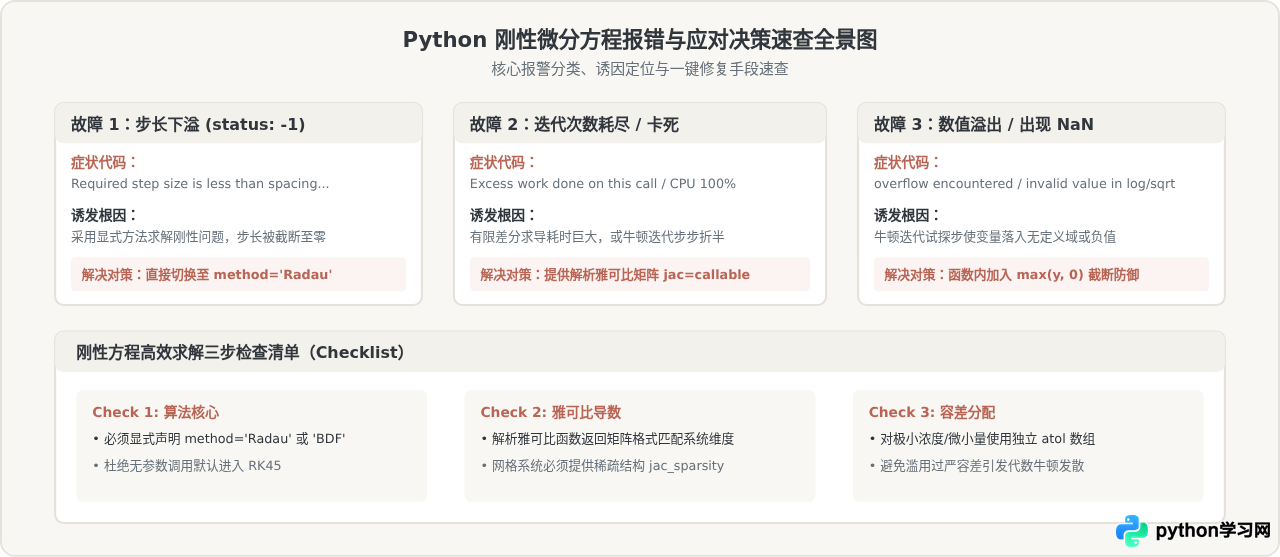Click 诱发根因 label in 故障 1 card
The height and width of the screenshot is (557, 1280).
pos(104,215)
